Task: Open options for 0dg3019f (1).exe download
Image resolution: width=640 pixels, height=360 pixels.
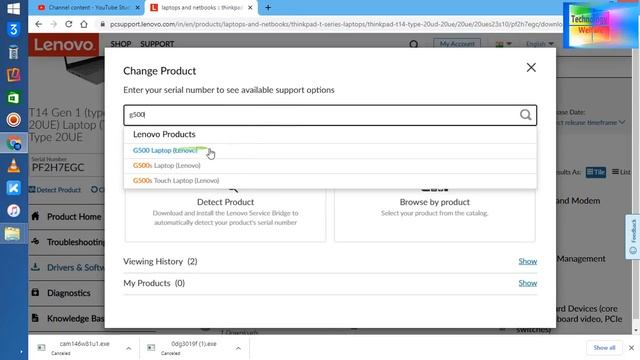Action: click(238, 348)
